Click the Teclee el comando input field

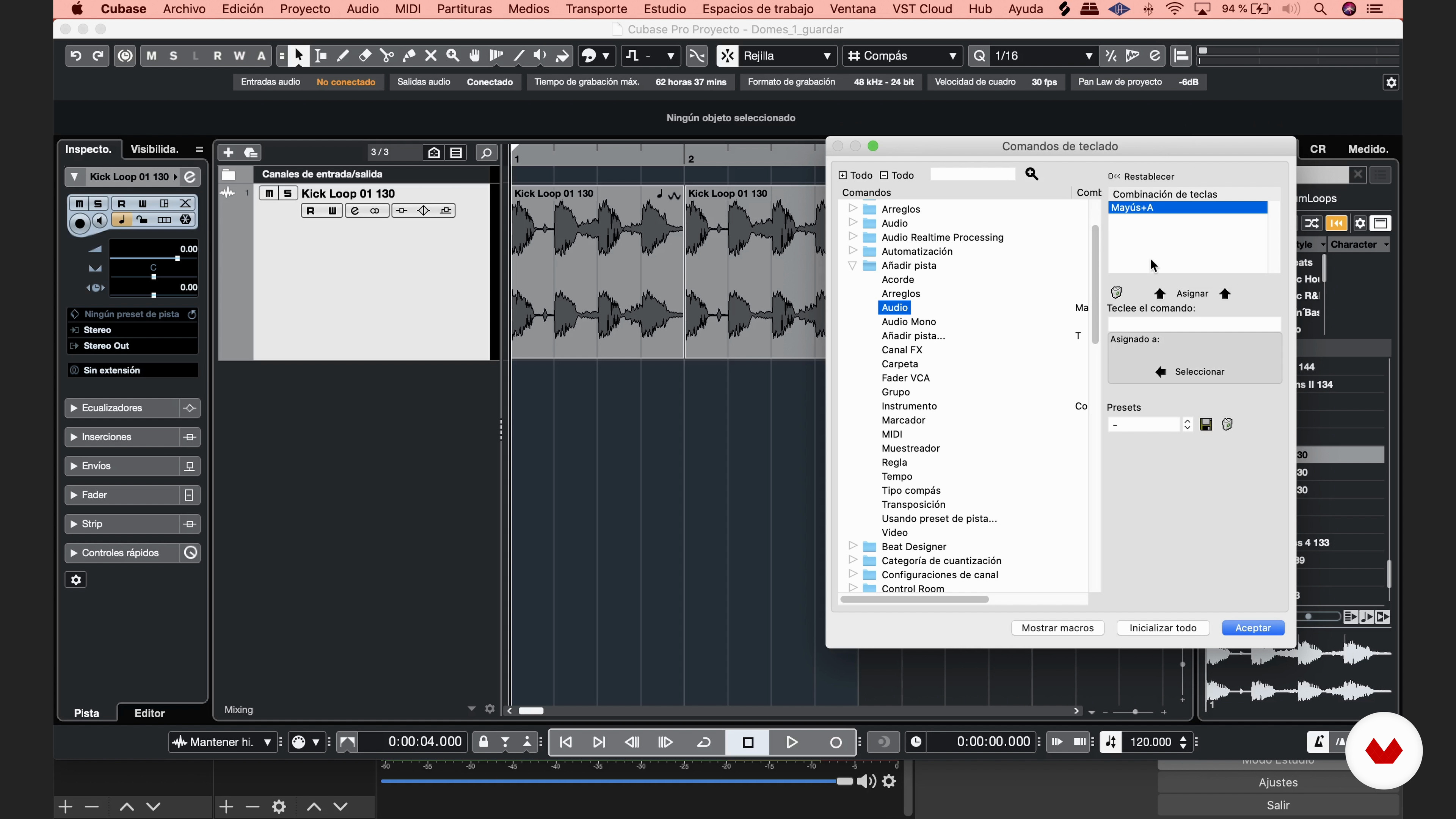pyautogui.click(x=1194, y=324)
